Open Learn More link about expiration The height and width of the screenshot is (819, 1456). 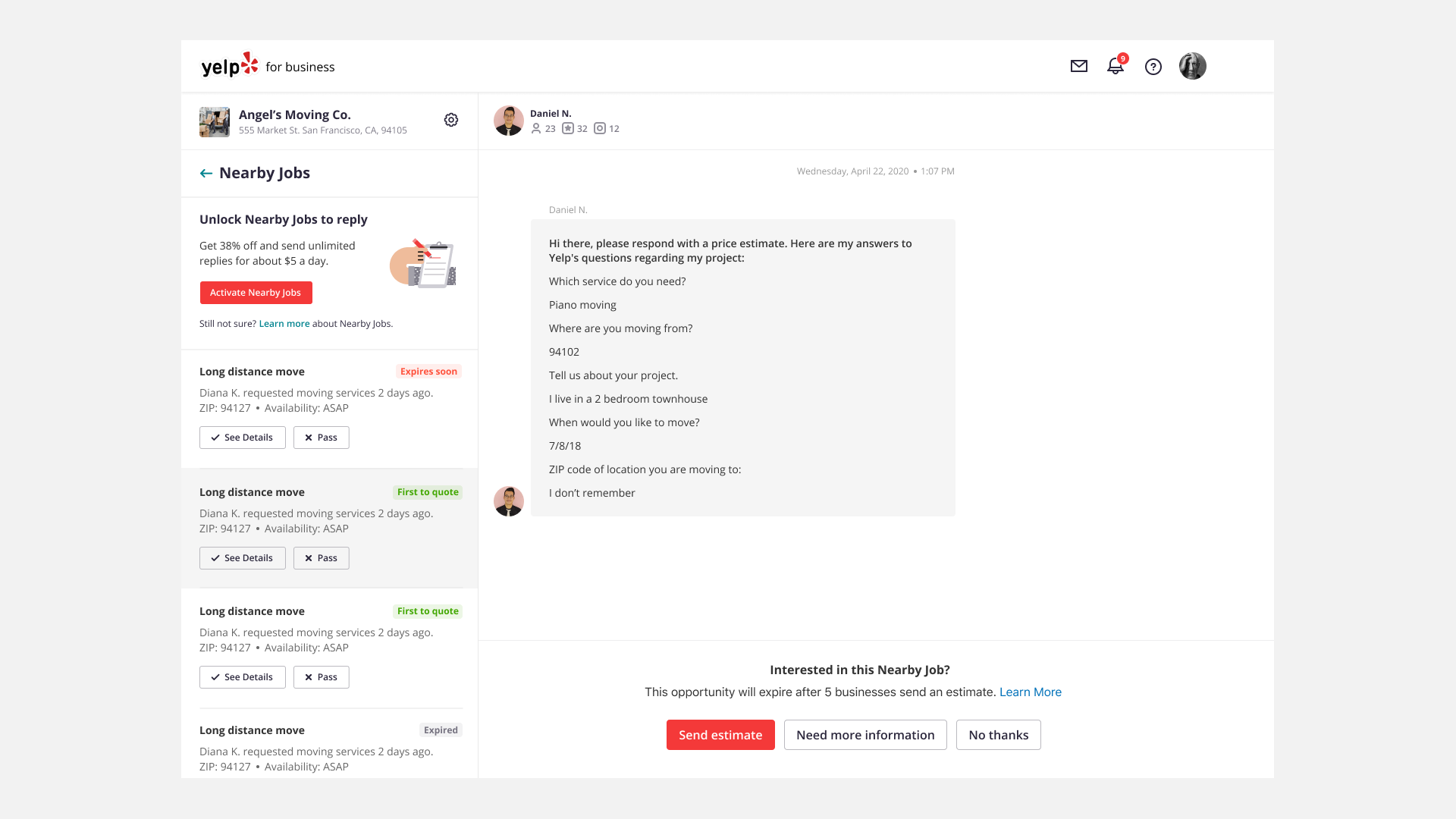coord(1030,692)
